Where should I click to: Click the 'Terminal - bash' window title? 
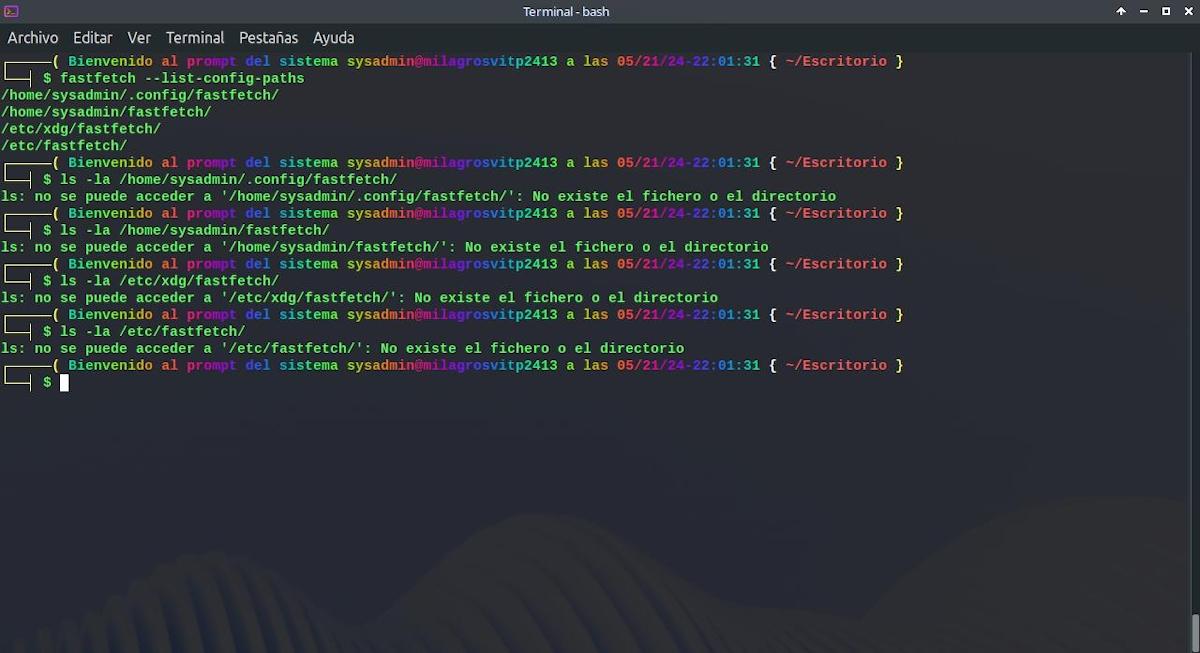(566, 11)
